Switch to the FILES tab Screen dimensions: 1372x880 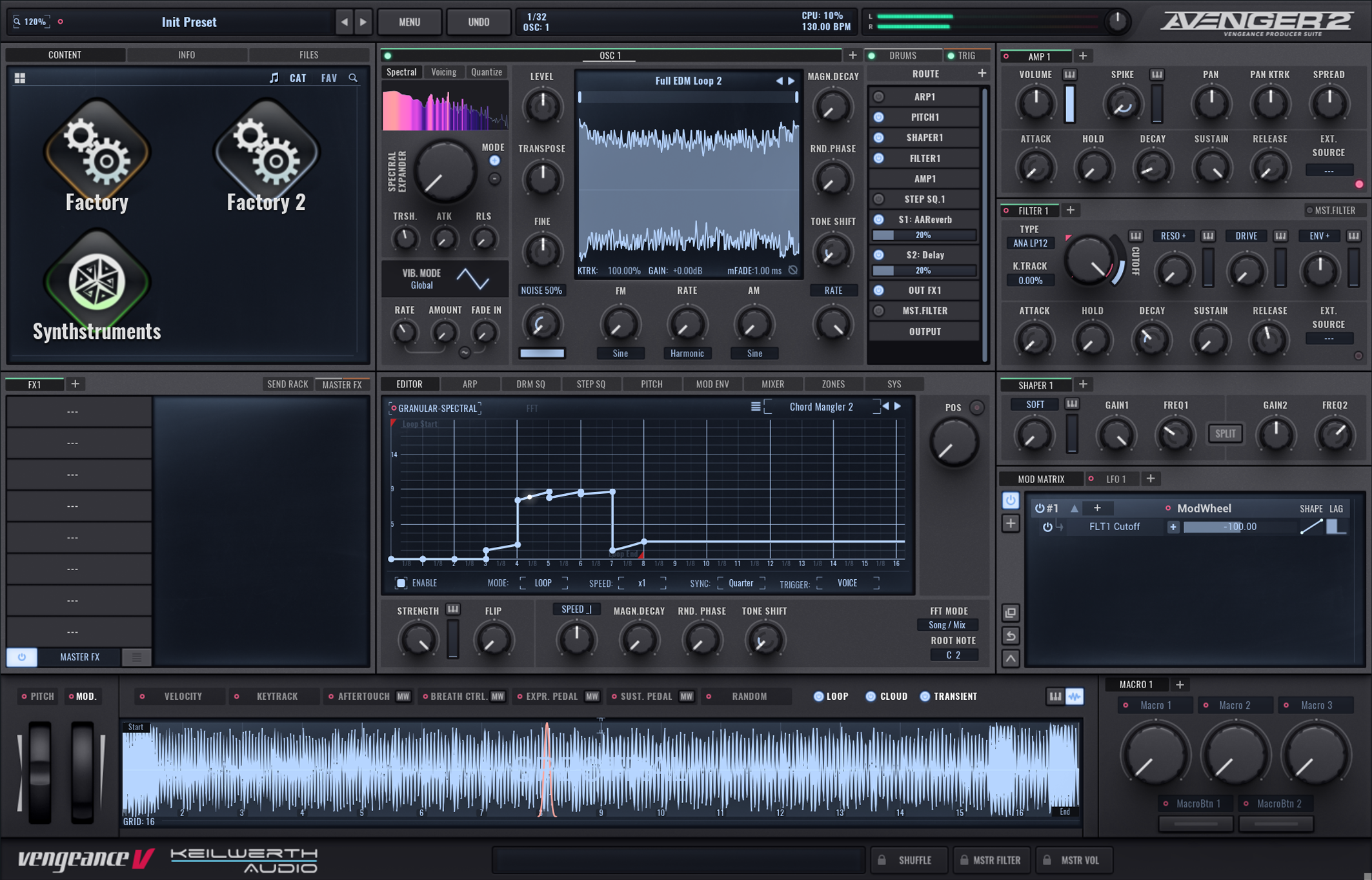pyautogui.click(x=308, y=55)
